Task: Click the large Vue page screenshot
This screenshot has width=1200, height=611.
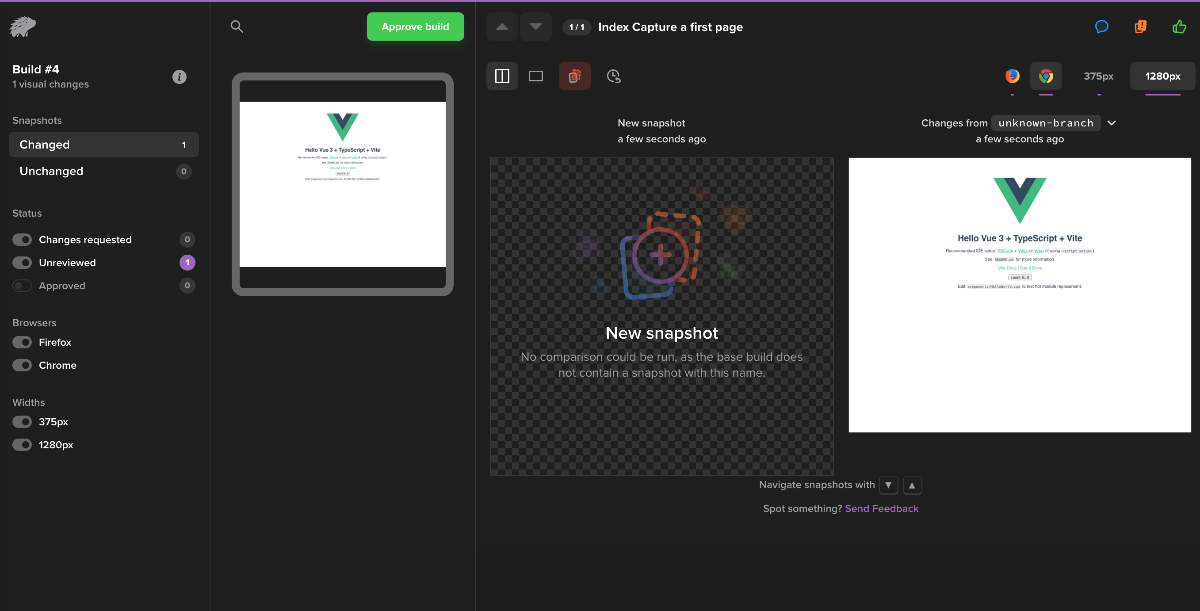Action: point(1020,295)
